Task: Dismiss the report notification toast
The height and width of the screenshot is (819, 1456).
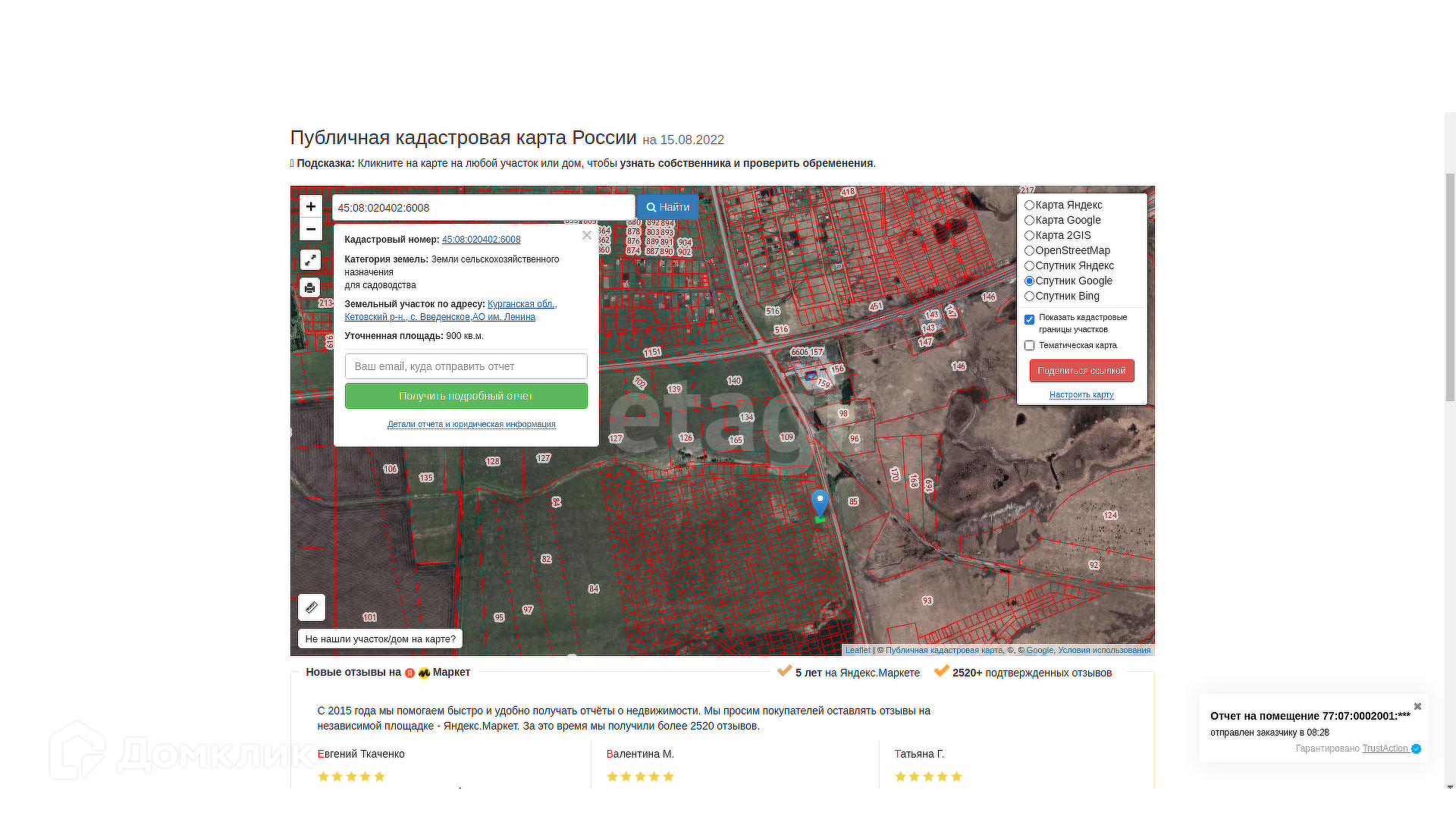Action: point(1417,707)
